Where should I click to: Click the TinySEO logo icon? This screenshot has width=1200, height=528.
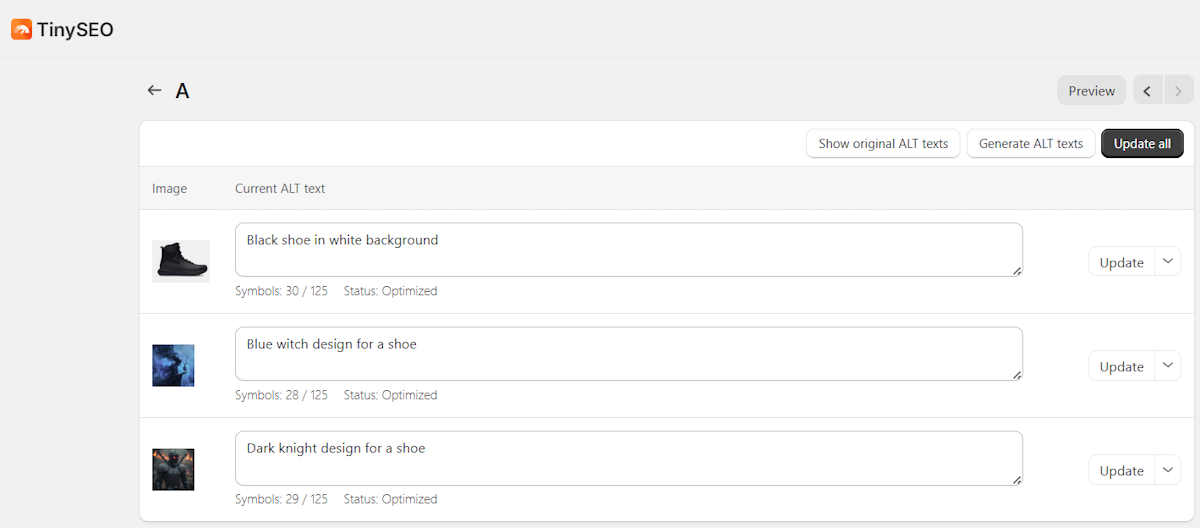[x=21, y=30]
